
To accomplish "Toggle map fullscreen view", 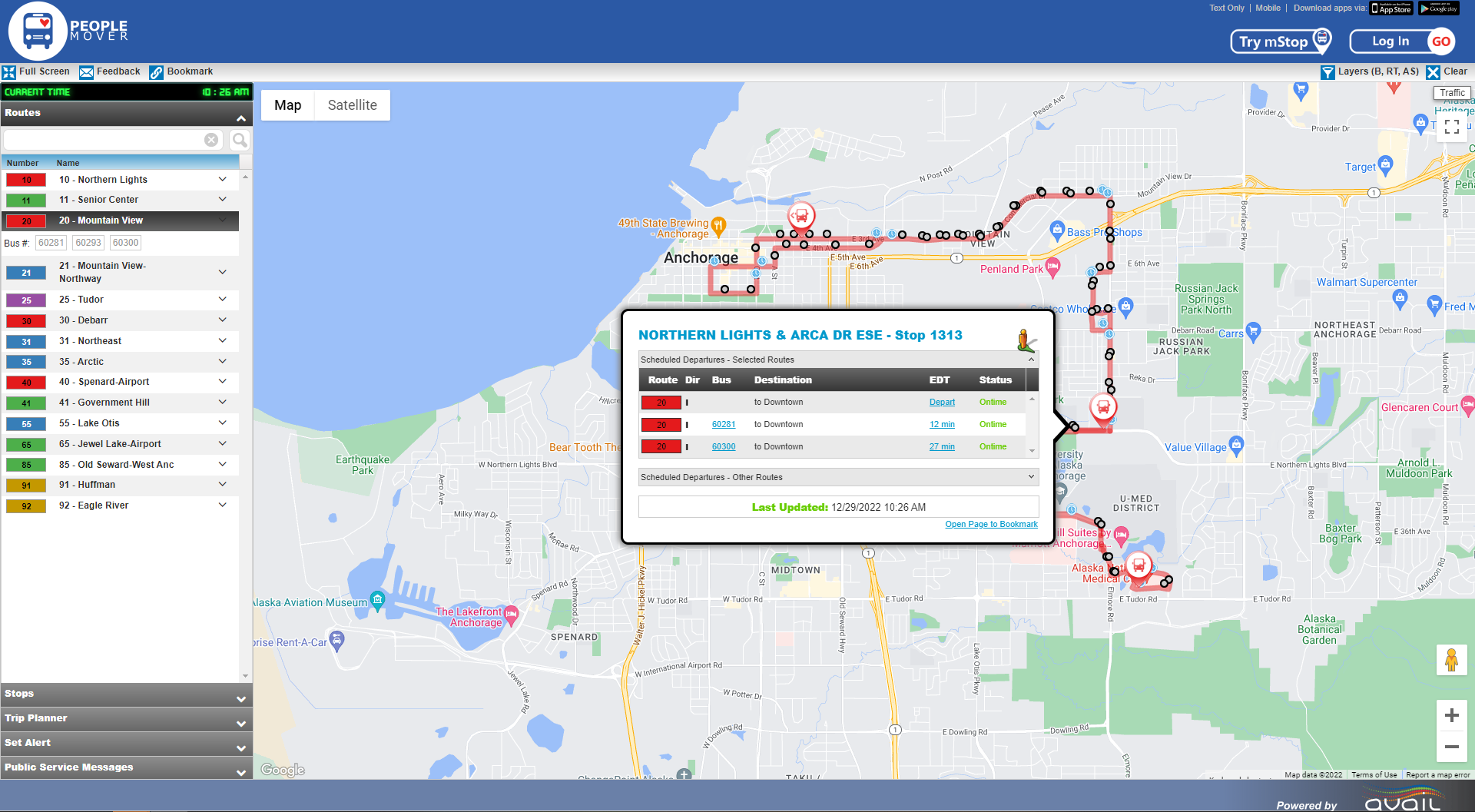I will 1451,128.
